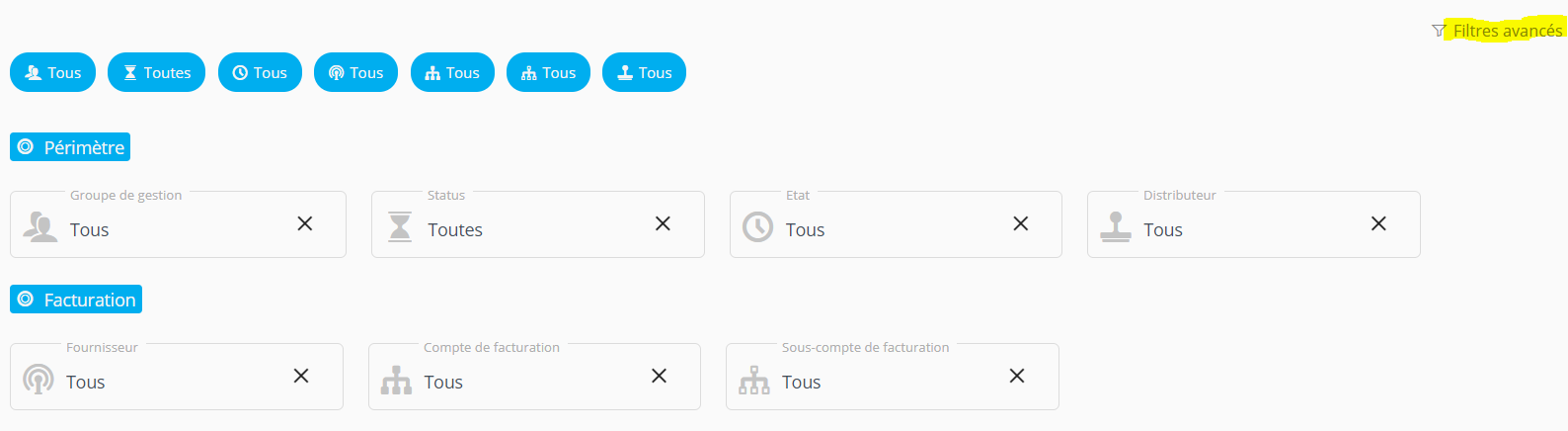Clear the Compte de facturation filter
The image size is (1568, 431).
coord(659,377)
